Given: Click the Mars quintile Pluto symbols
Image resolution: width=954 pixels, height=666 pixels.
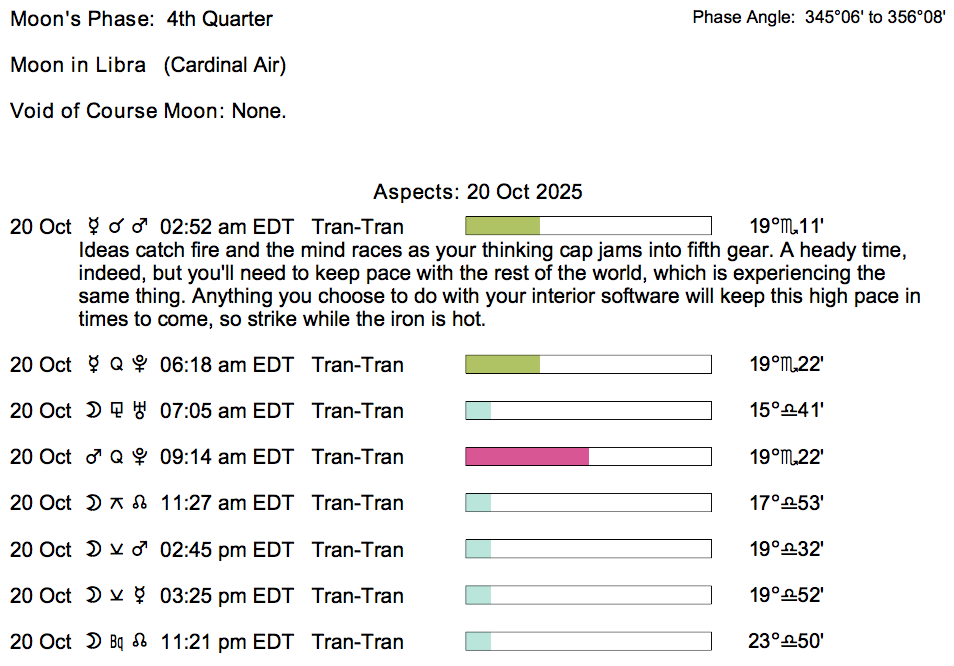Looking at the screenshot, I should pos(118,457).
